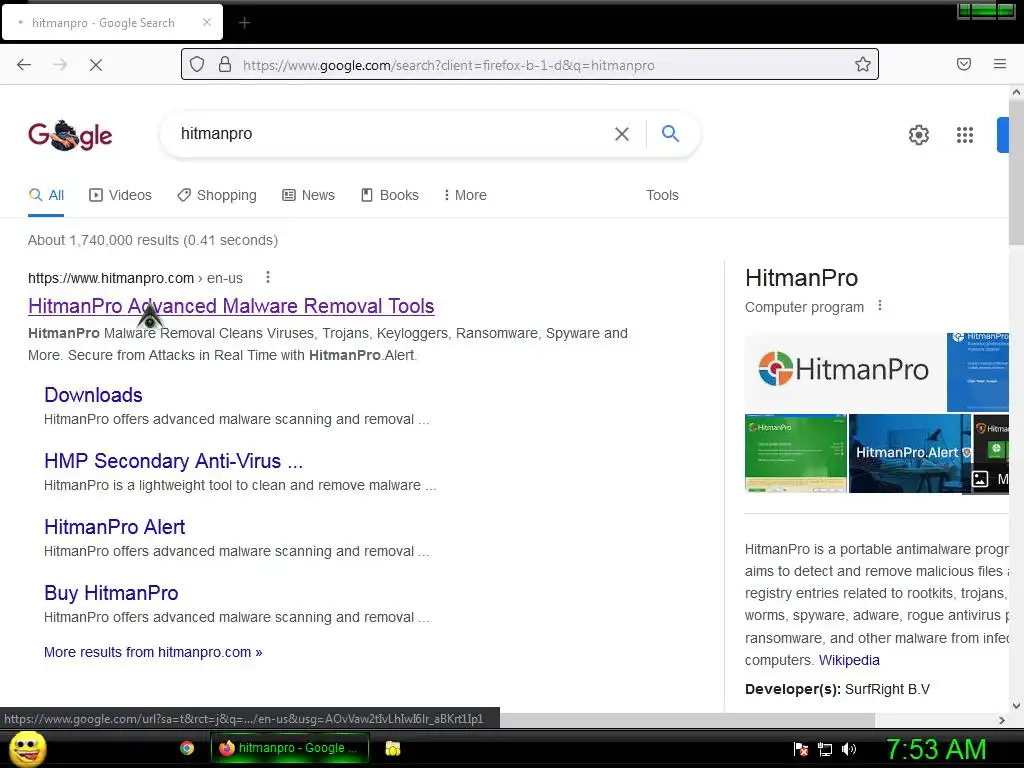Open options dots next to hitmanpro.com result

[268, 278]
